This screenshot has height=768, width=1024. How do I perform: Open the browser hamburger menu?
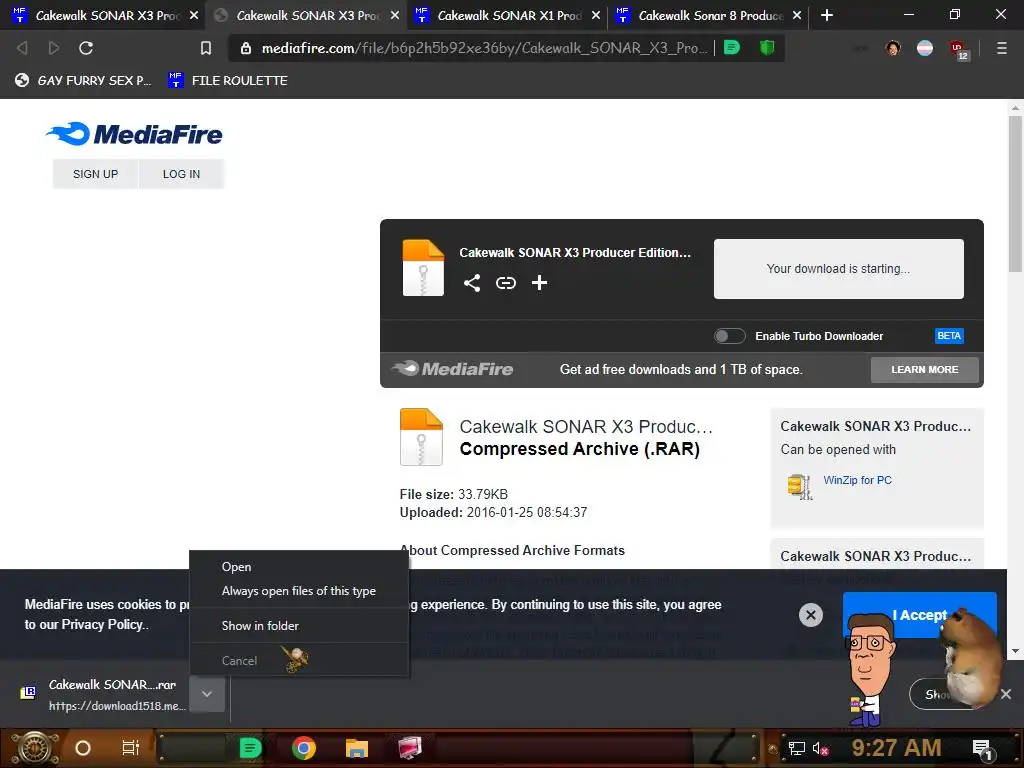[x=1001, y=48]
